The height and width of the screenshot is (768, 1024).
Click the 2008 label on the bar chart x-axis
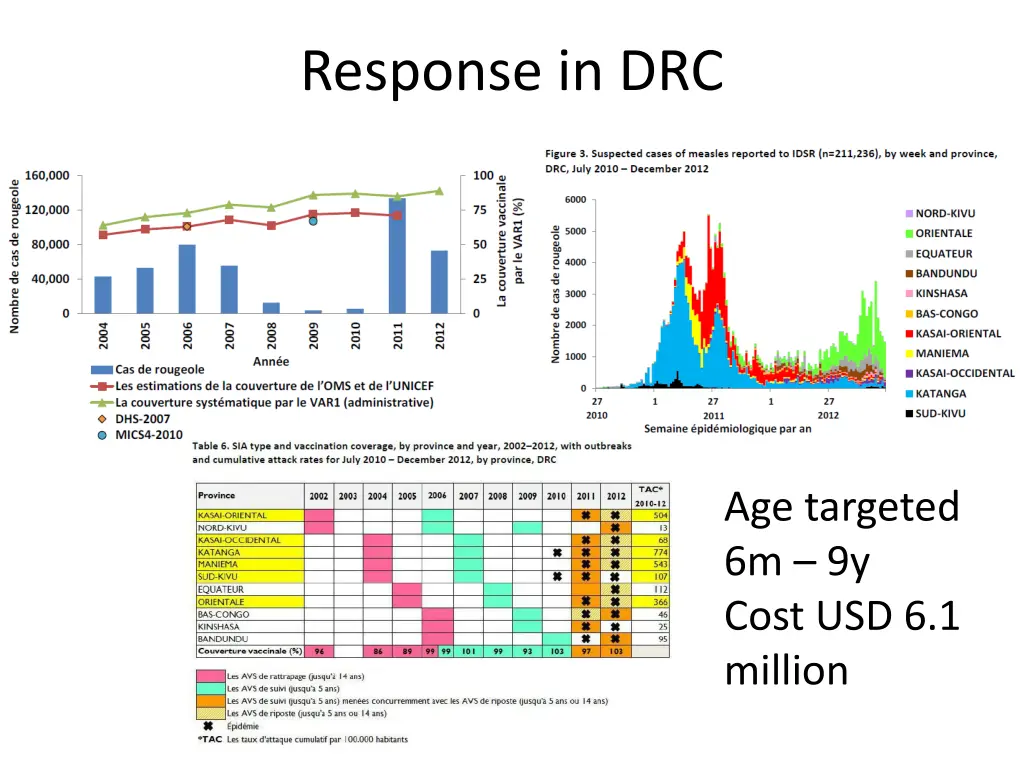click(x=271, y=336)
